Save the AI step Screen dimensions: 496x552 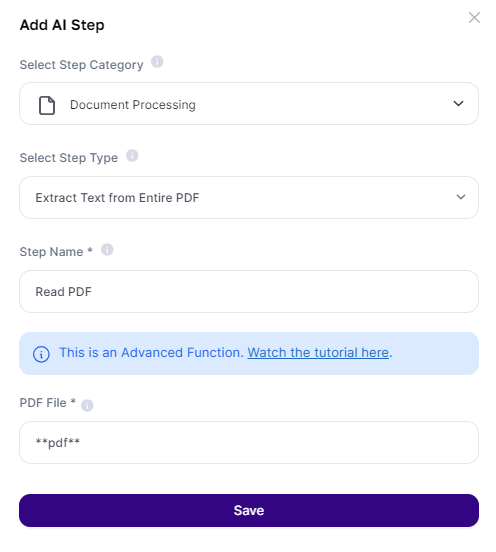tap(249, 510)
